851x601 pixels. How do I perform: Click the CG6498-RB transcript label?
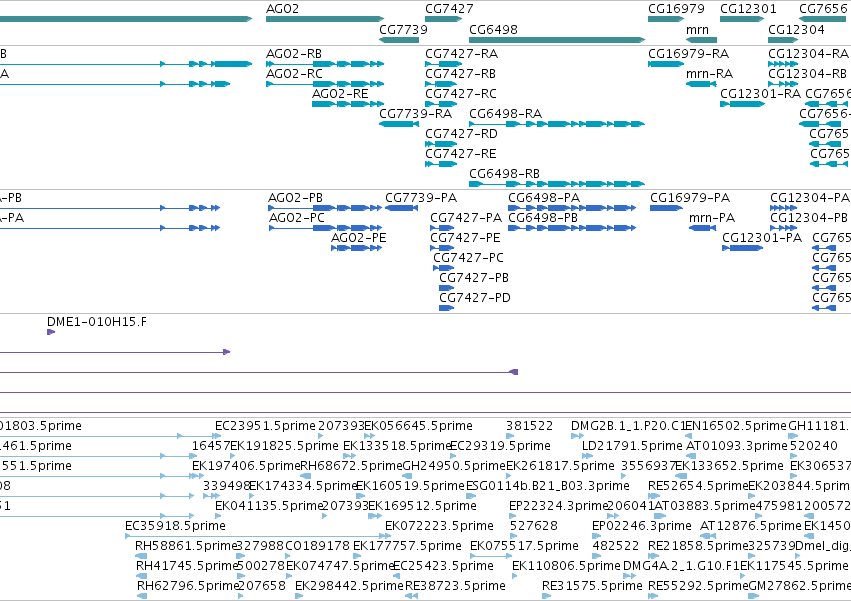[x=505, y=174]
